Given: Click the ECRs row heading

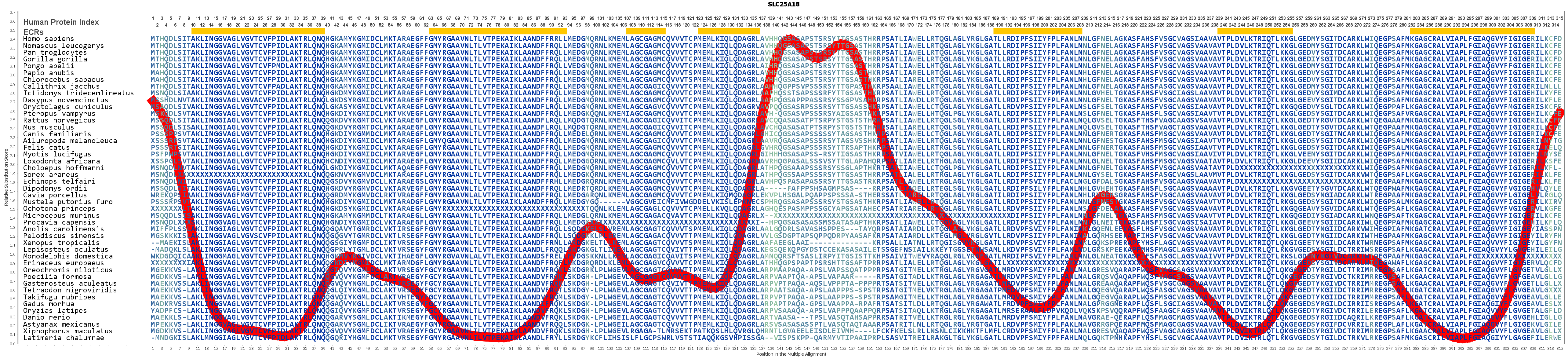Looking at the screenshot, I should tap(34, 32).
